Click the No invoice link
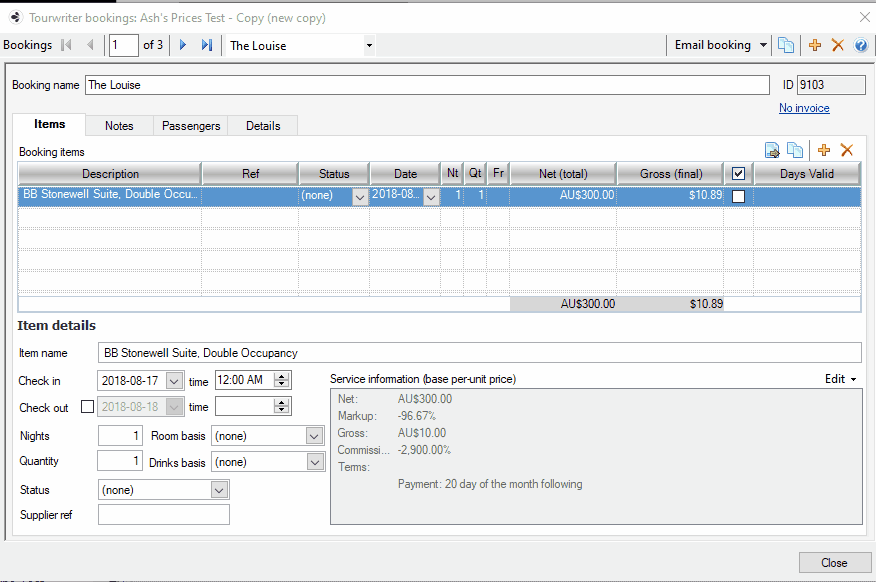876x582 pixels. point(804,108)
